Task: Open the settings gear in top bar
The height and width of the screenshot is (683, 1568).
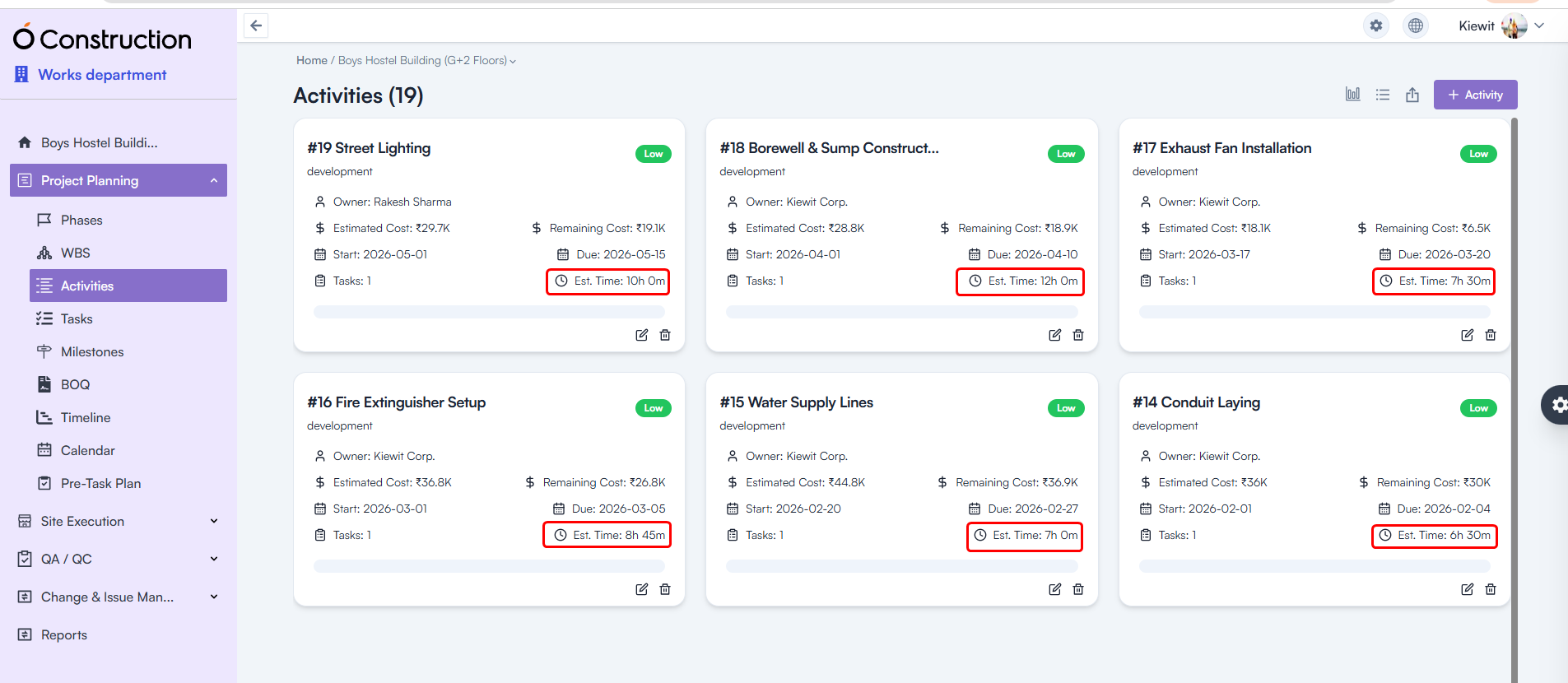Action: coord(1375,26)
